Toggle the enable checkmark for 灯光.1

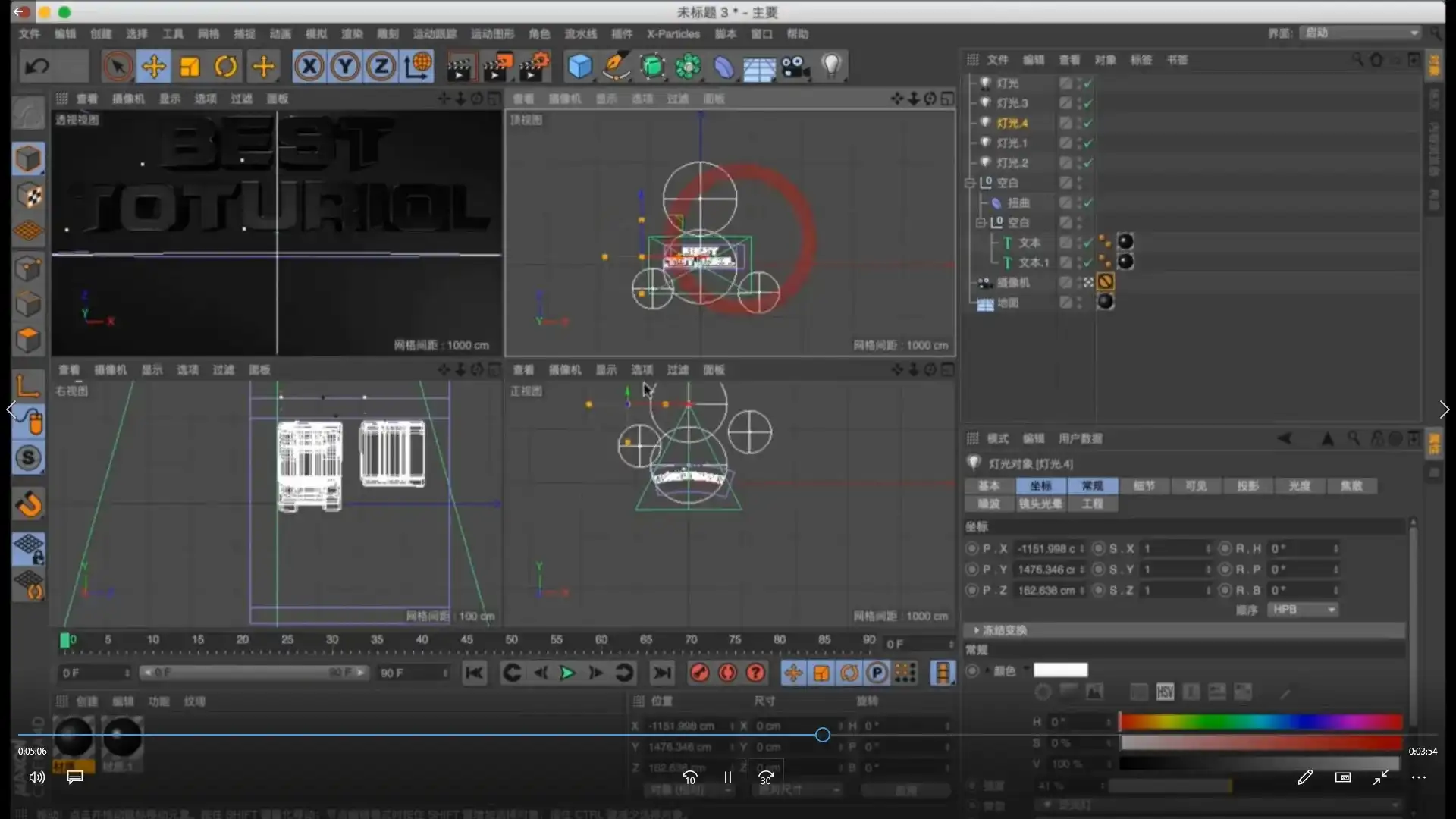click(1088, 143)
